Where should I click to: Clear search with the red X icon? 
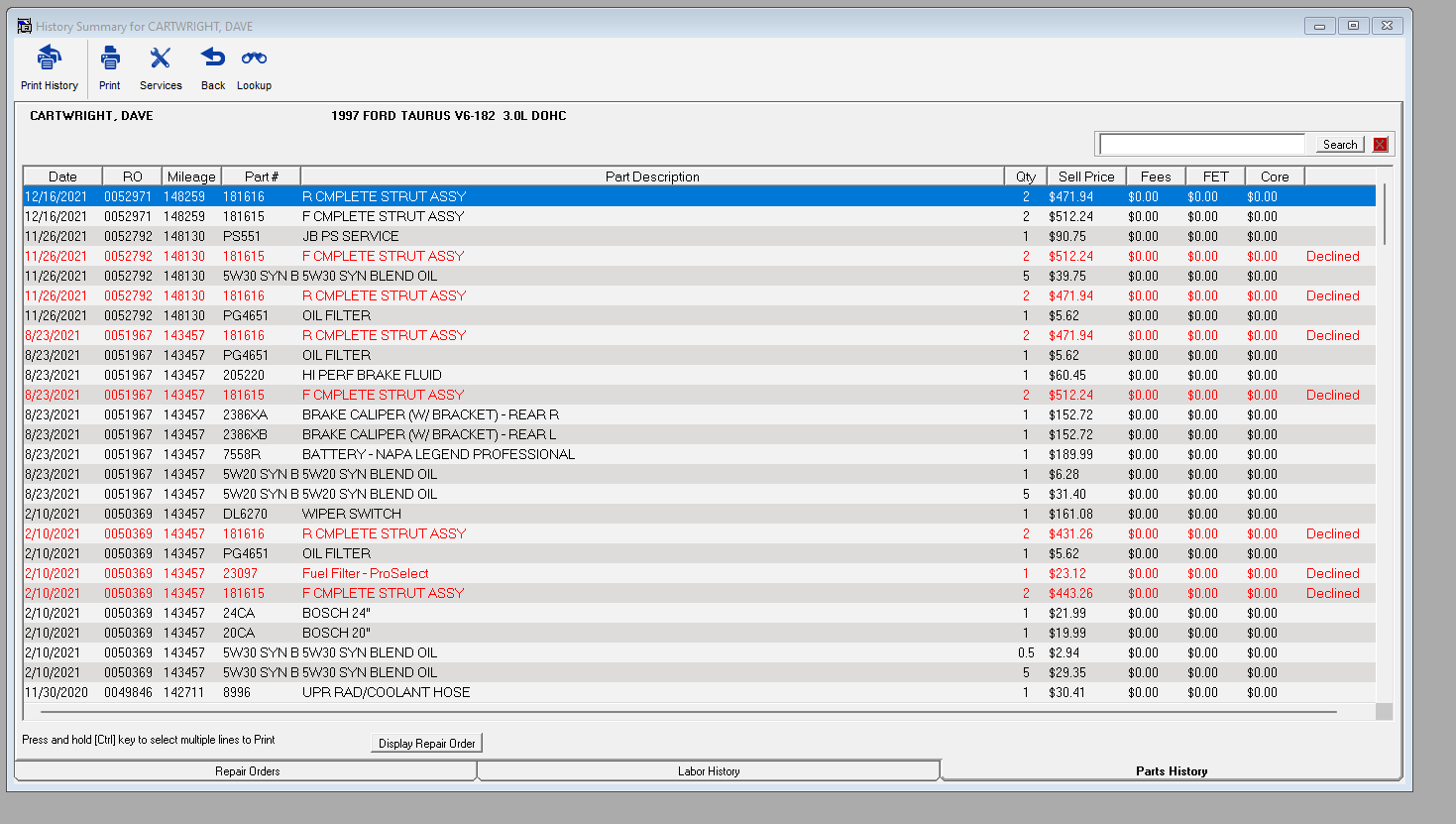pos(1380,145)
